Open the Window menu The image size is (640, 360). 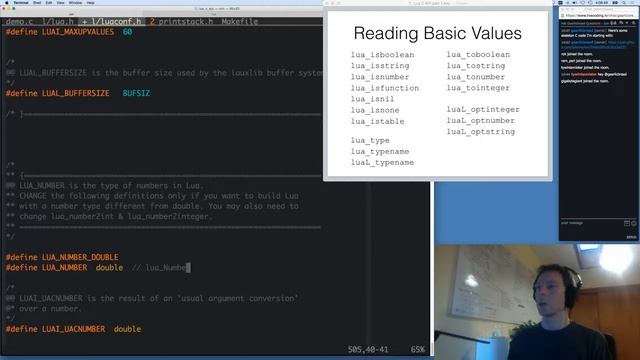click(75, 2)
